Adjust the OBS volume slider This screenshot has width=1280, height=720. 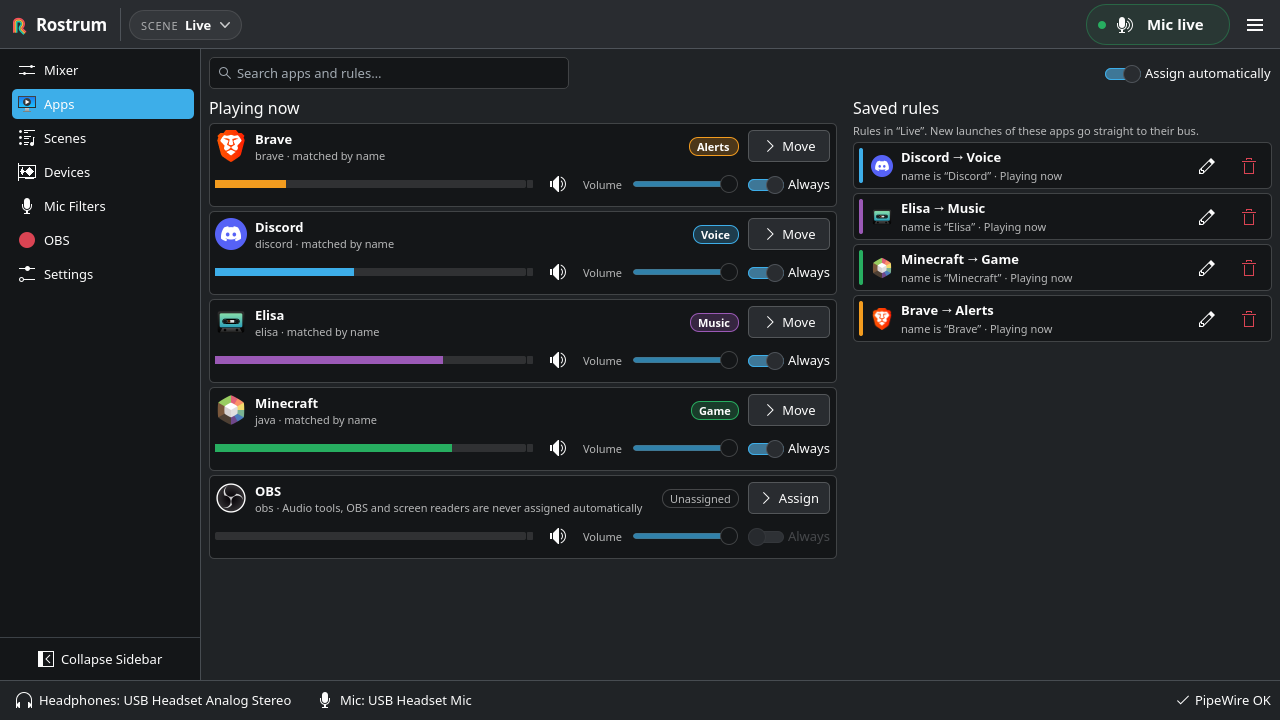[685, 536]
